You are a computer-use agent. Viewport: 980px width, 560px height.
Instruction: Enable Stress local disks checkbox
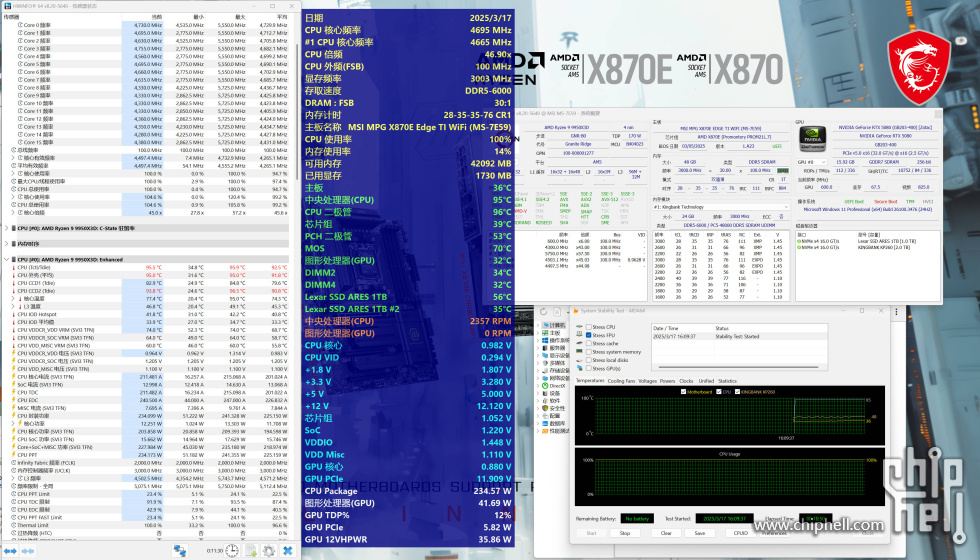click(x=589, y=360)
